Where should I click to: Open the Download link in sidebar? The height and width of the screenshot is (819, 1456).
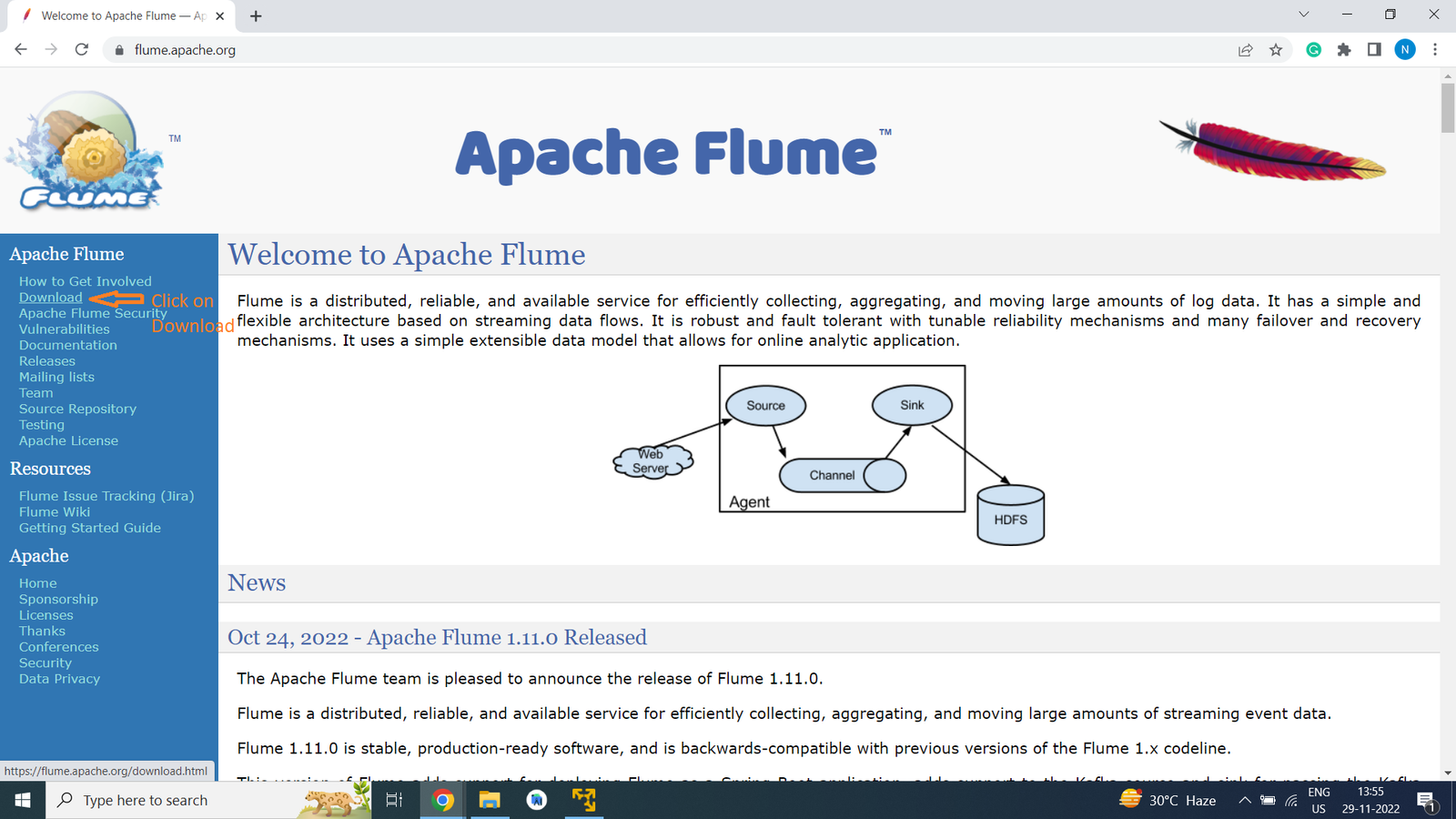[50, 298]
